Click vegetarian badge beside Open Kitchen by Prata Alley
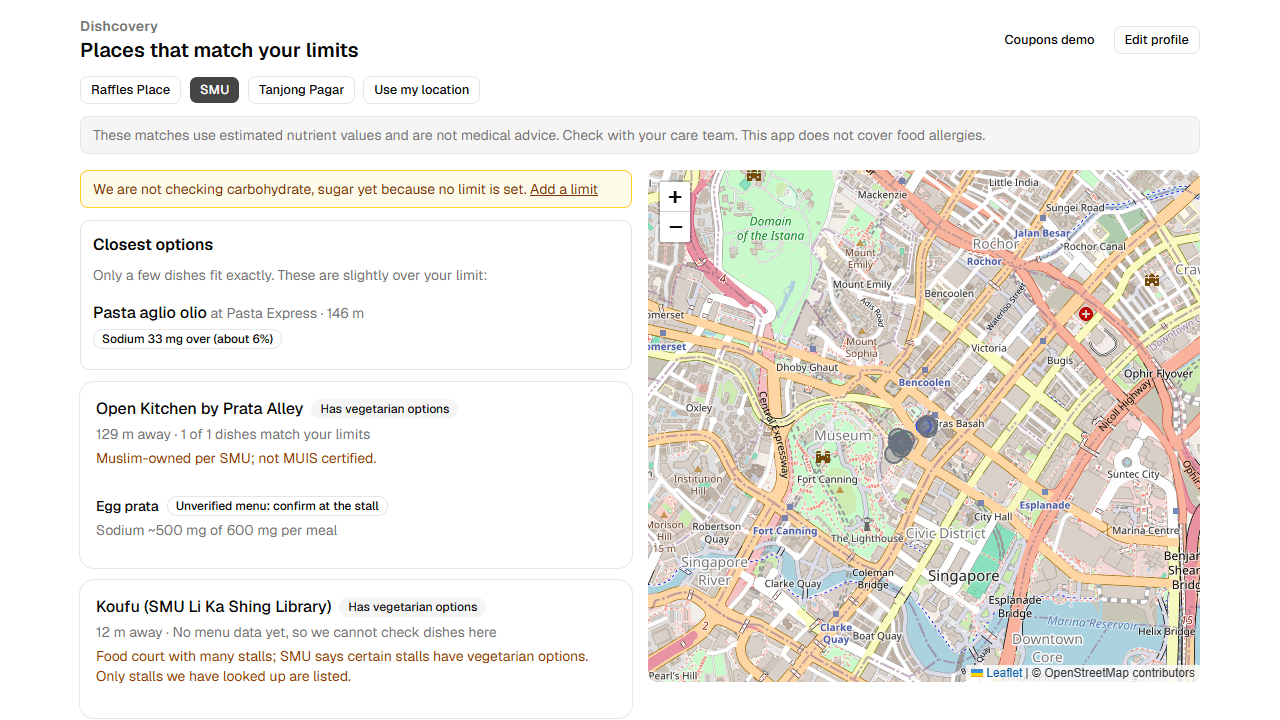Viewport: 1280px width, 720px height. 384,409
